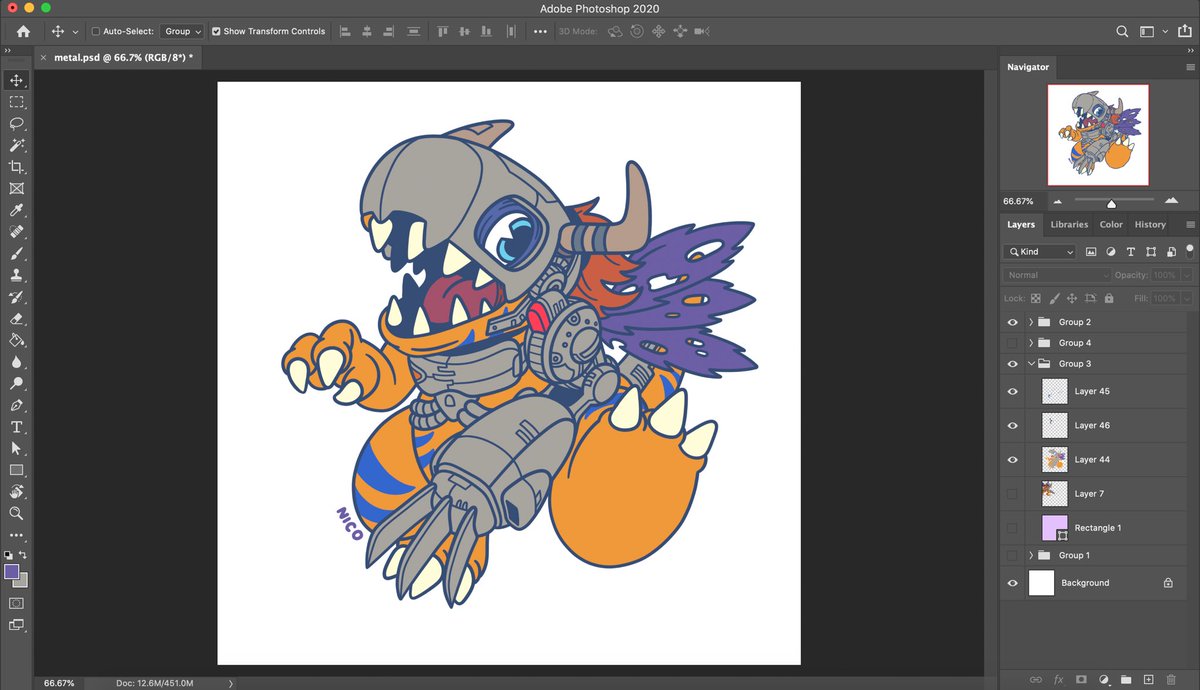Toggle layer filtering on/off switch
The width and height of the screenshot is (1200, 690).
click(x=1189, y=250)
